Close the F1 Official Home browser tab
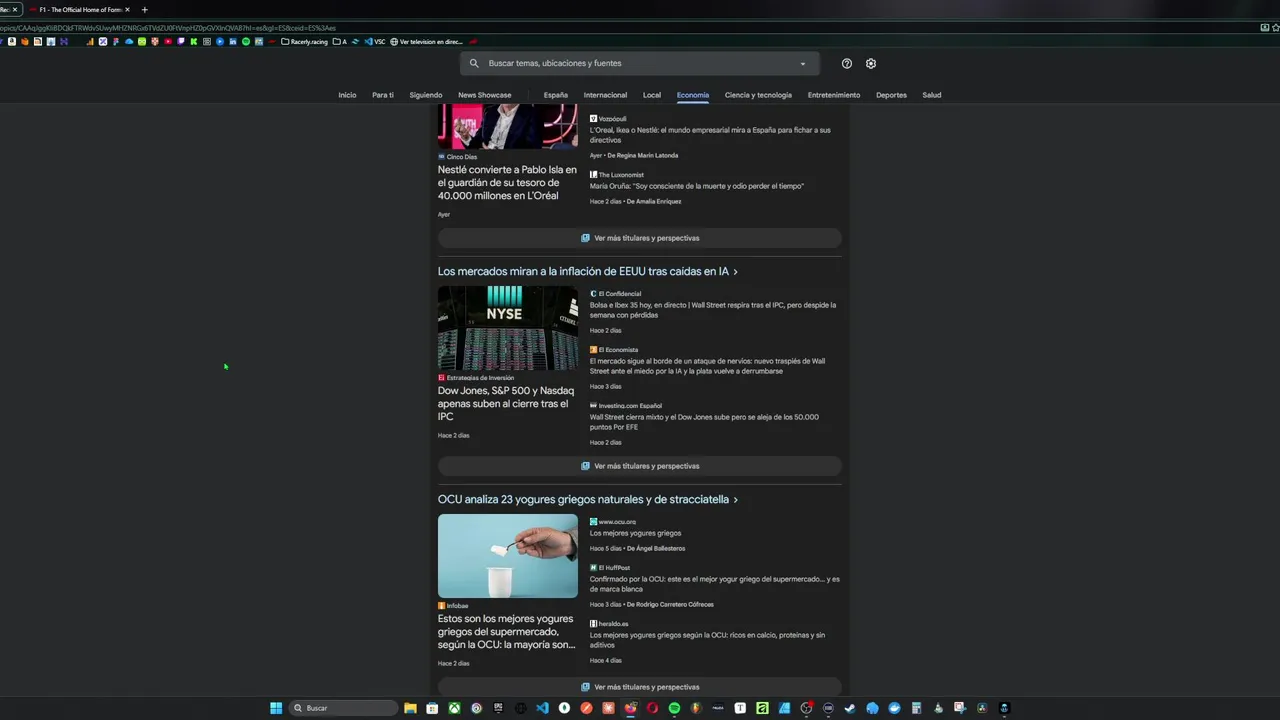 click(x=127, y=9)
